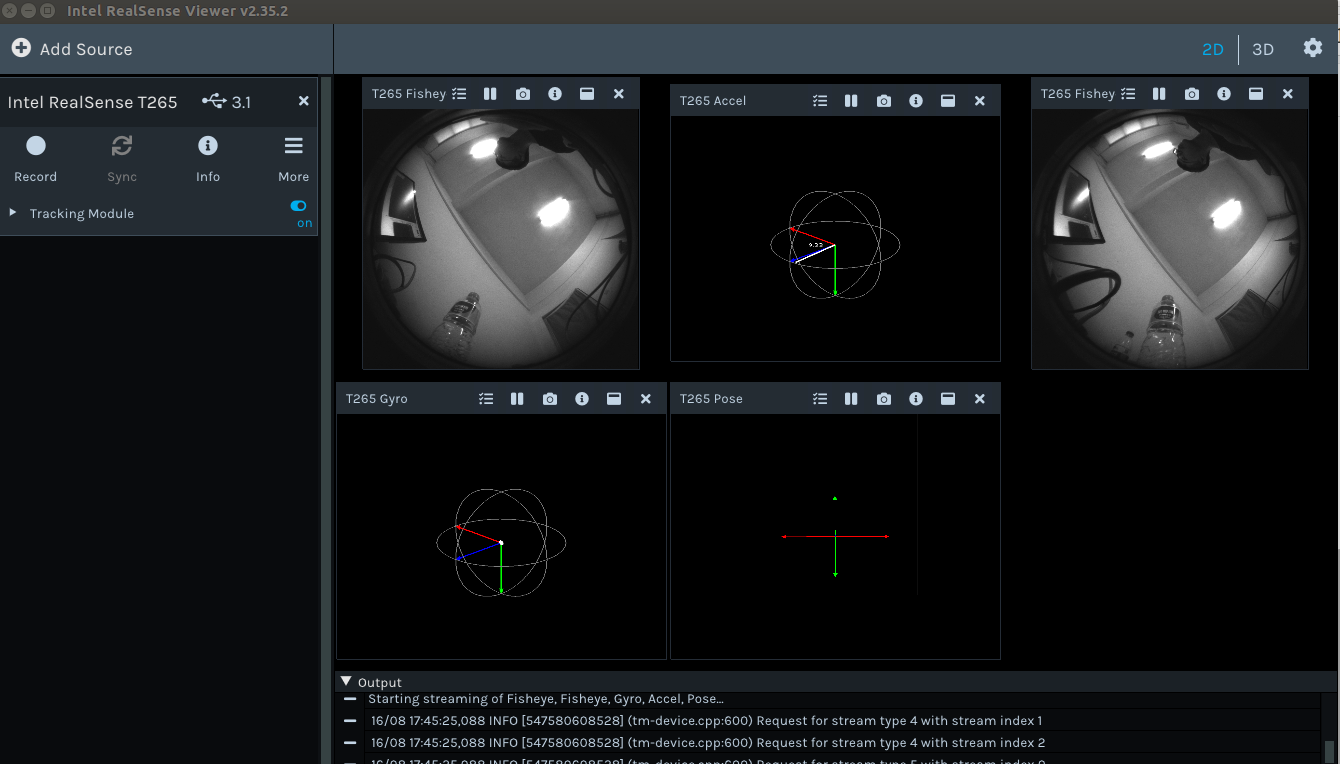1340x764 pixels.
Task: Click the 'Add Source' label
Action: point(86,49)
